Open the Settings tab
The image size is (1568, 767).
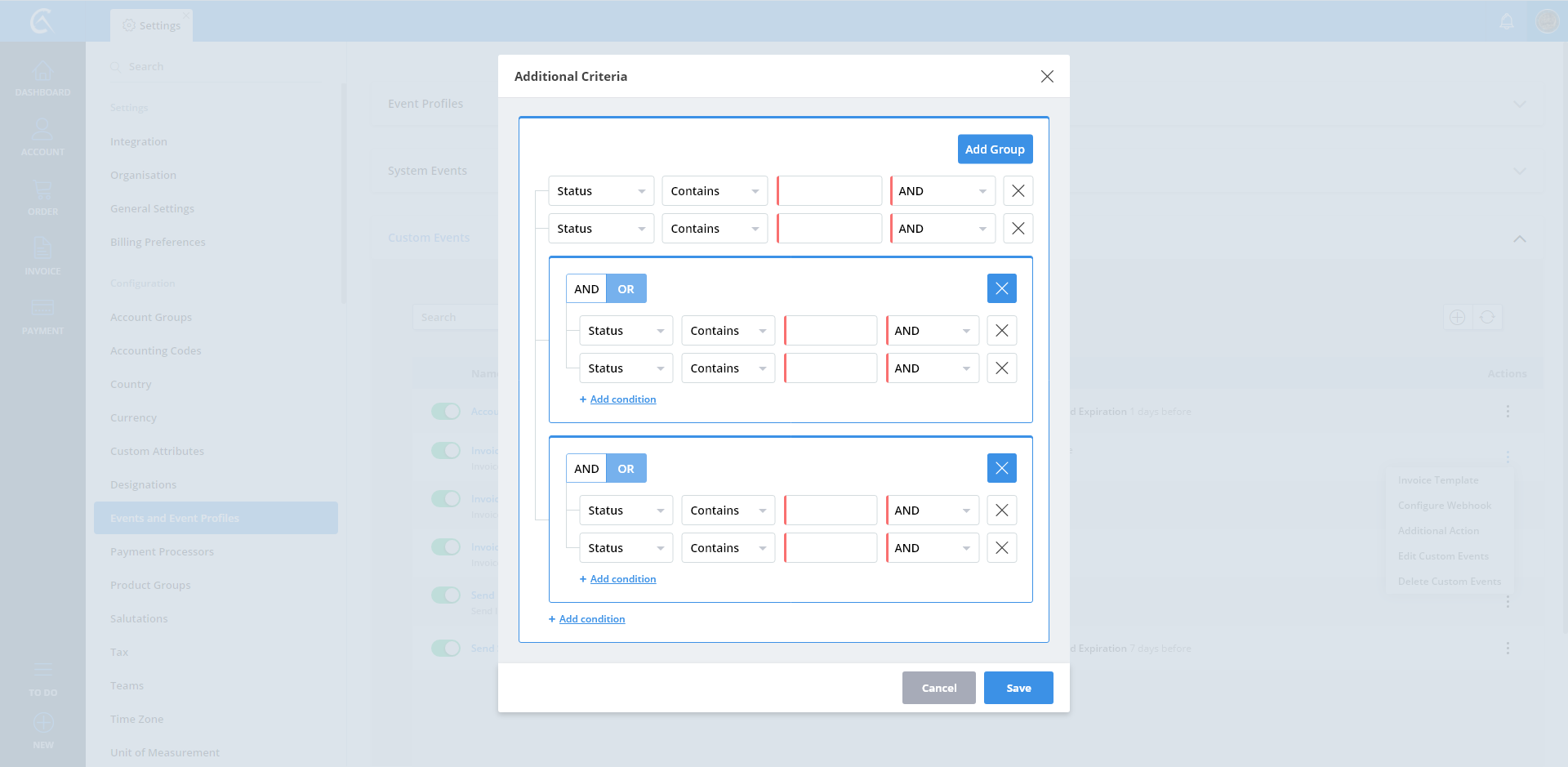pyautogui.click(x=152, y=25)
